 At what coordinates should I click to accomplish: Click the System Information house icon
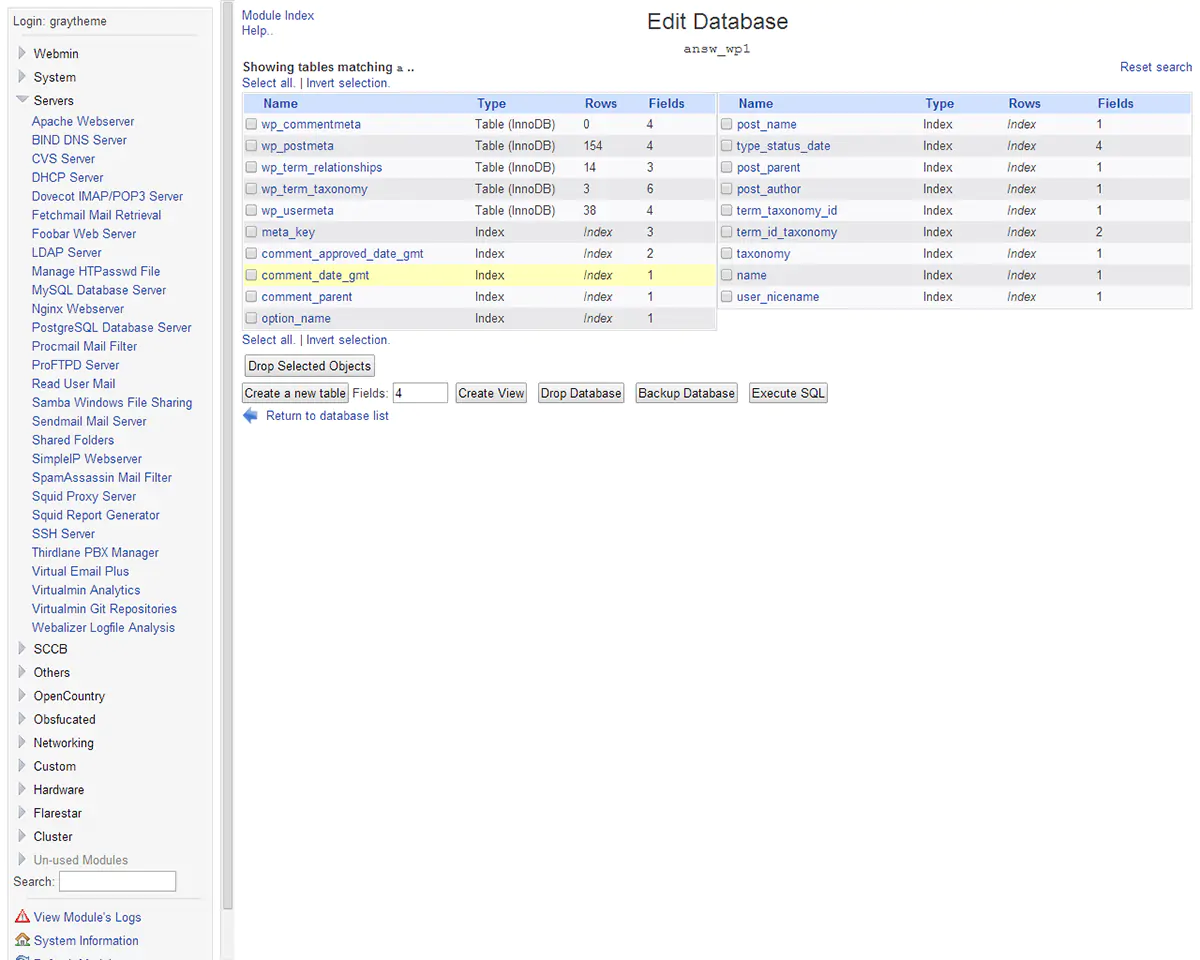22,940
